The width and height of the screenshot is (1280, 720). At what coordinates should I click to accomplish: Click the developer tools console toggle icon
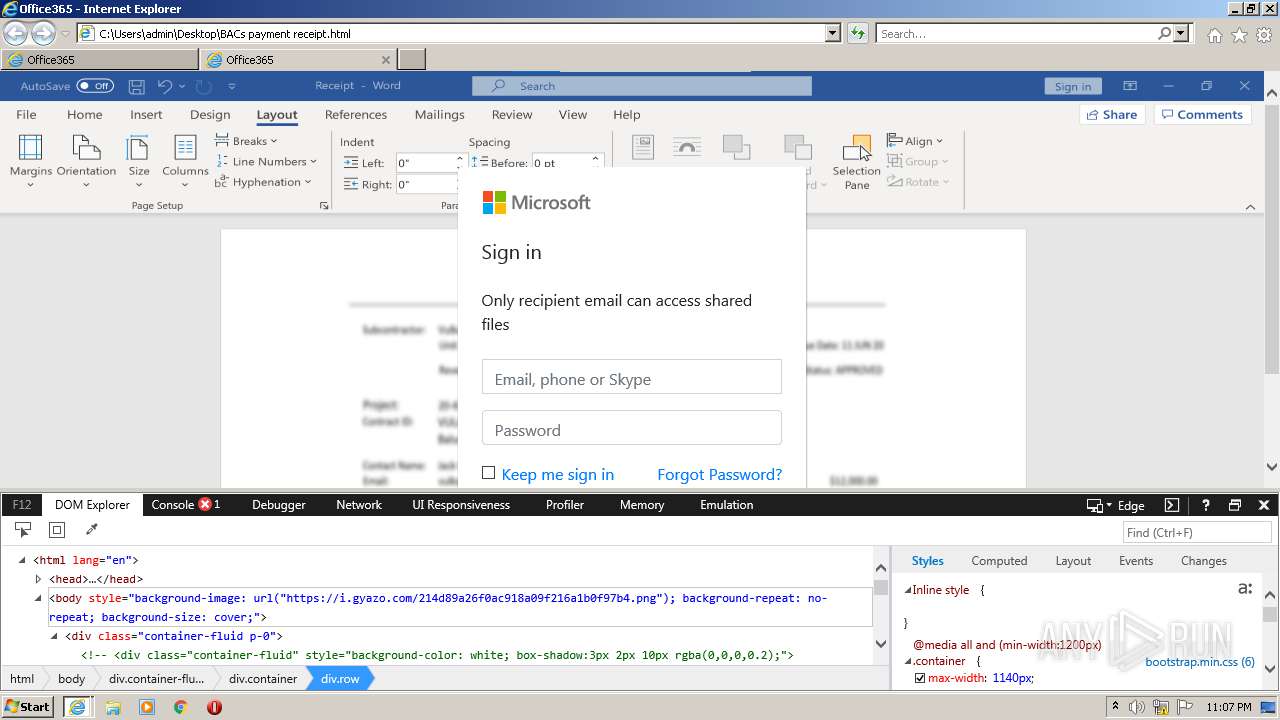point(1172,505)
